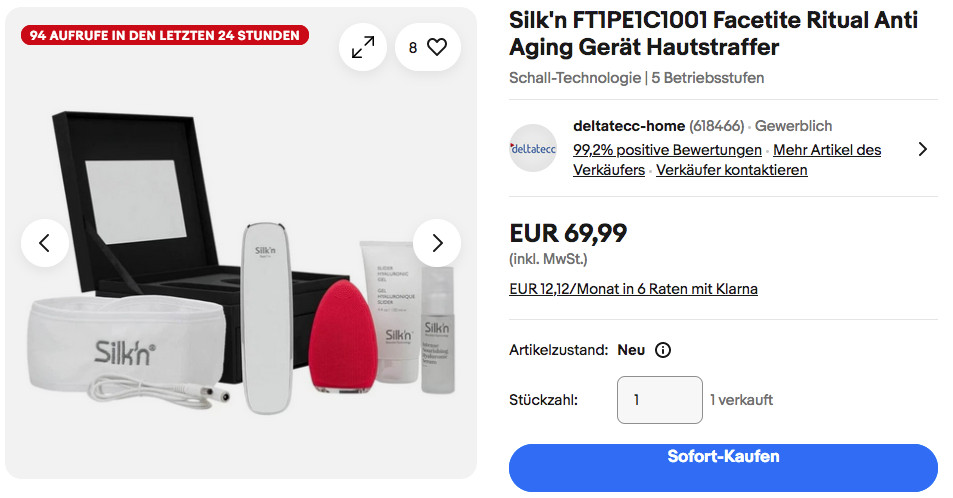Expand seller details chevron arrow
The height and width of the screenshot is (498, 953).
click(x=922, y=149)
